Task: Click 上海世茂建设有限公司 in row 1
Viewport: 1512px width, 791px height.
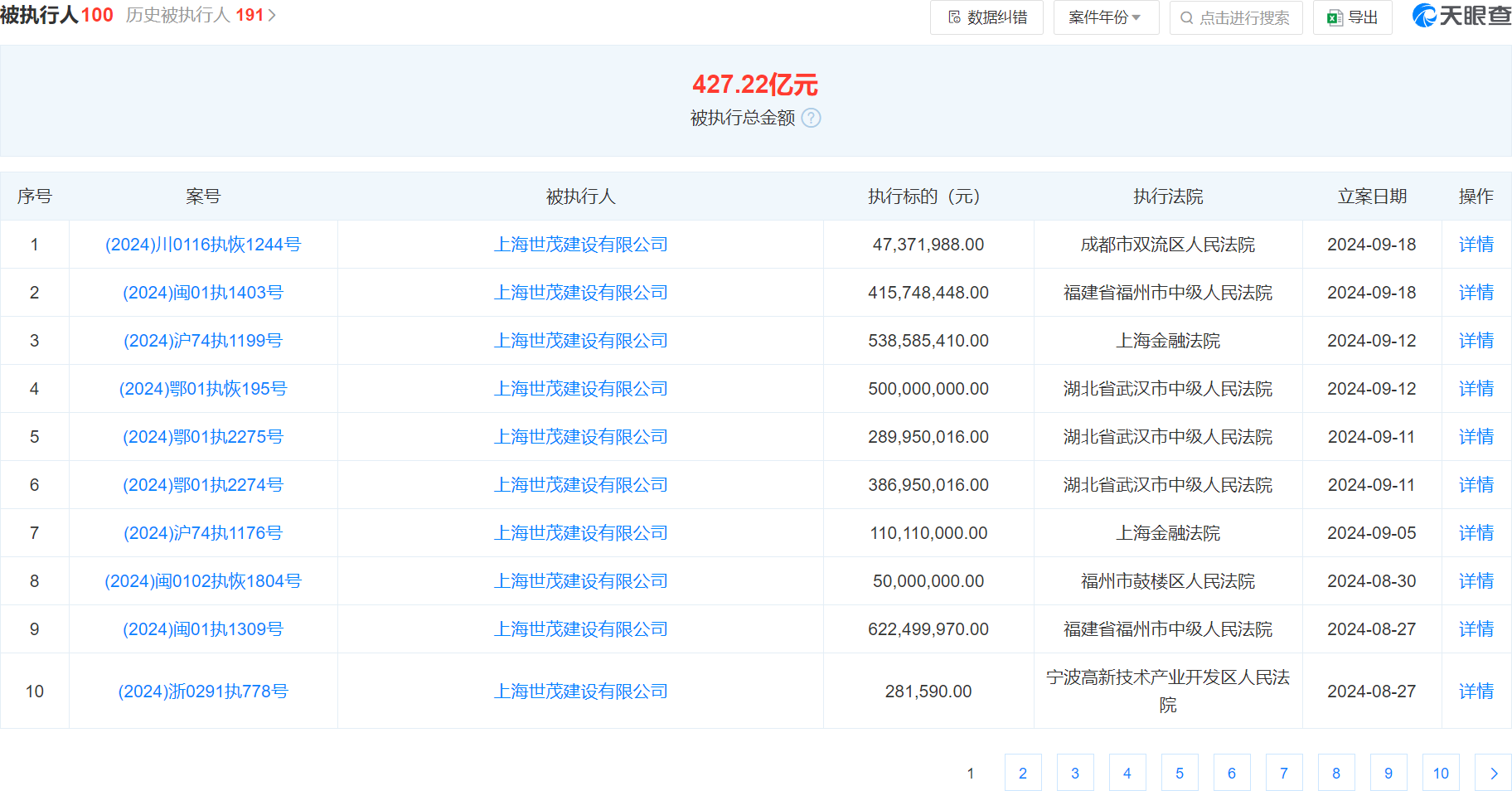Action: [580, 245]
